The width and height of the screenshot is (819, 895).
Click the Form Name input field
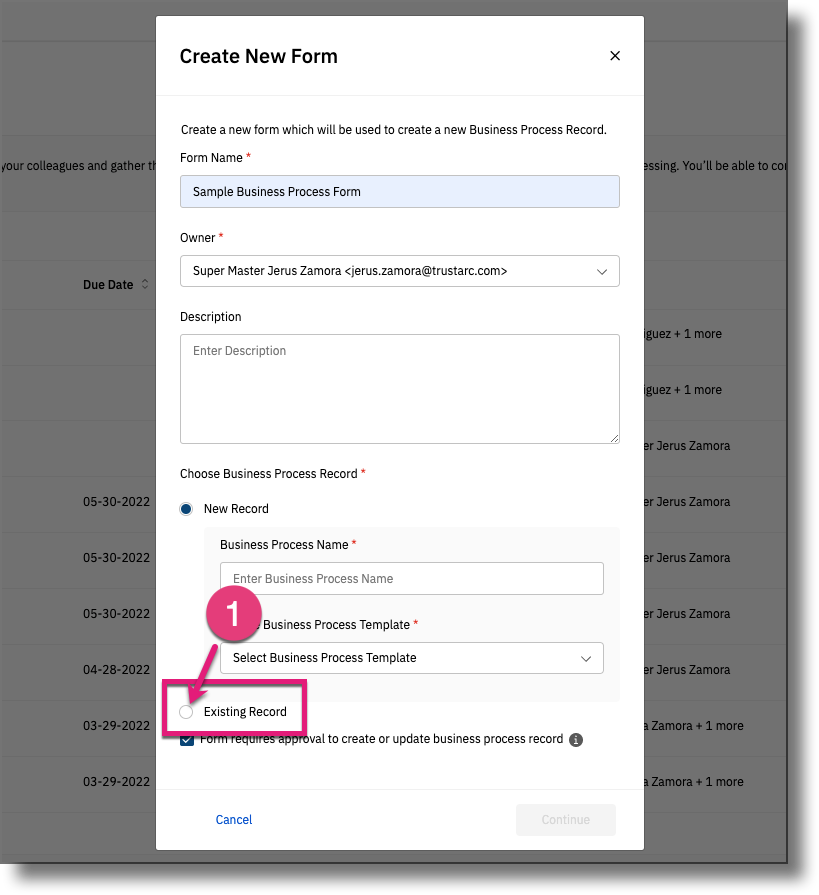coord(400,191)
